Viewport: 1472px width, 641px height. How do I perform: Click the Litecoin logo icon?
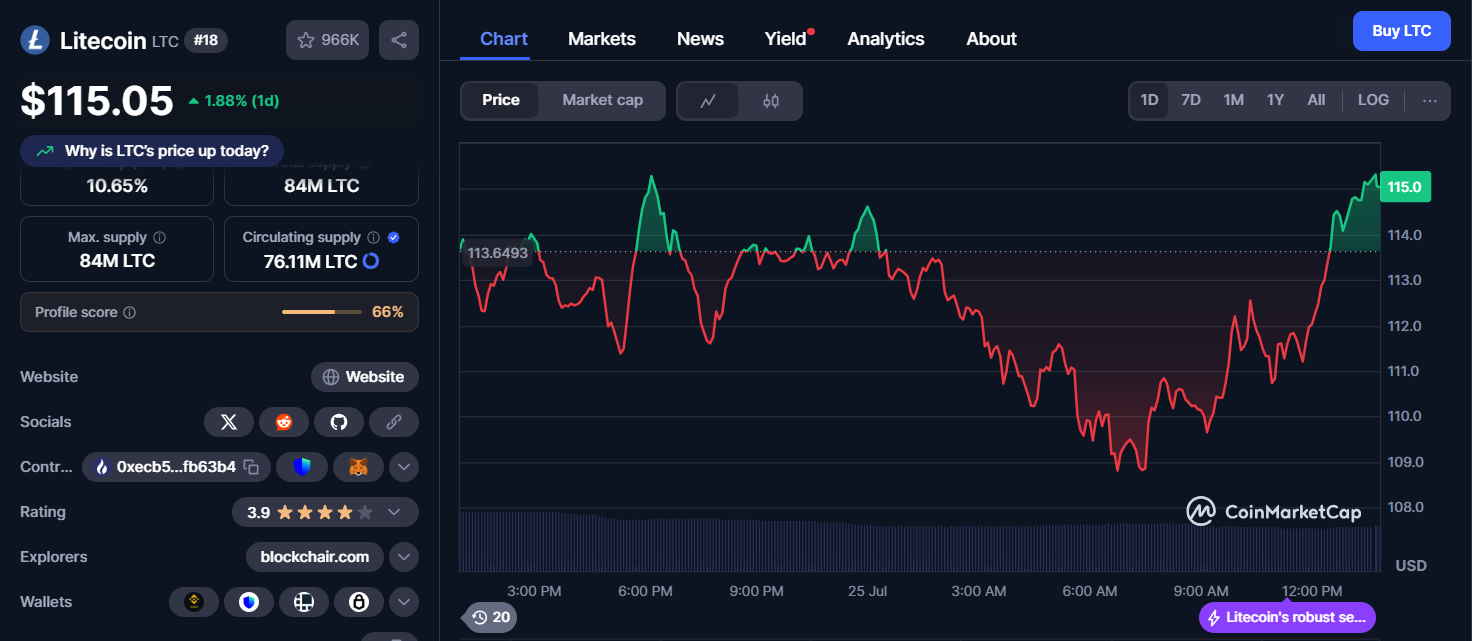click(35, 40)
